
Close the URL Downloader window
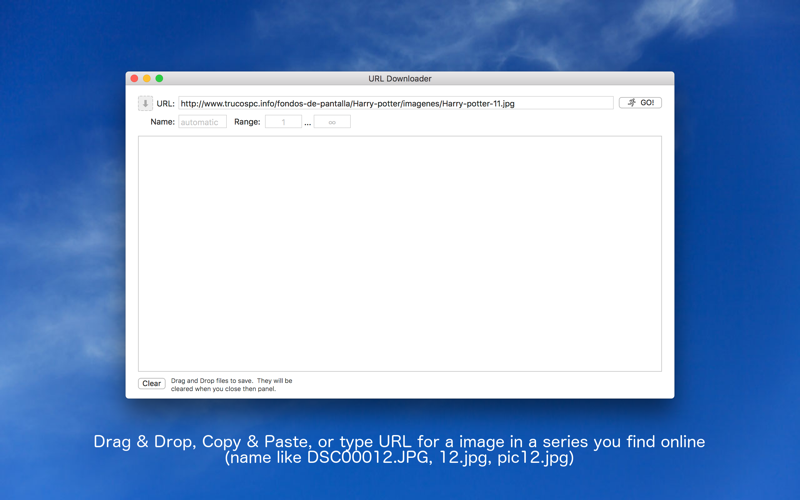[134, 79]
